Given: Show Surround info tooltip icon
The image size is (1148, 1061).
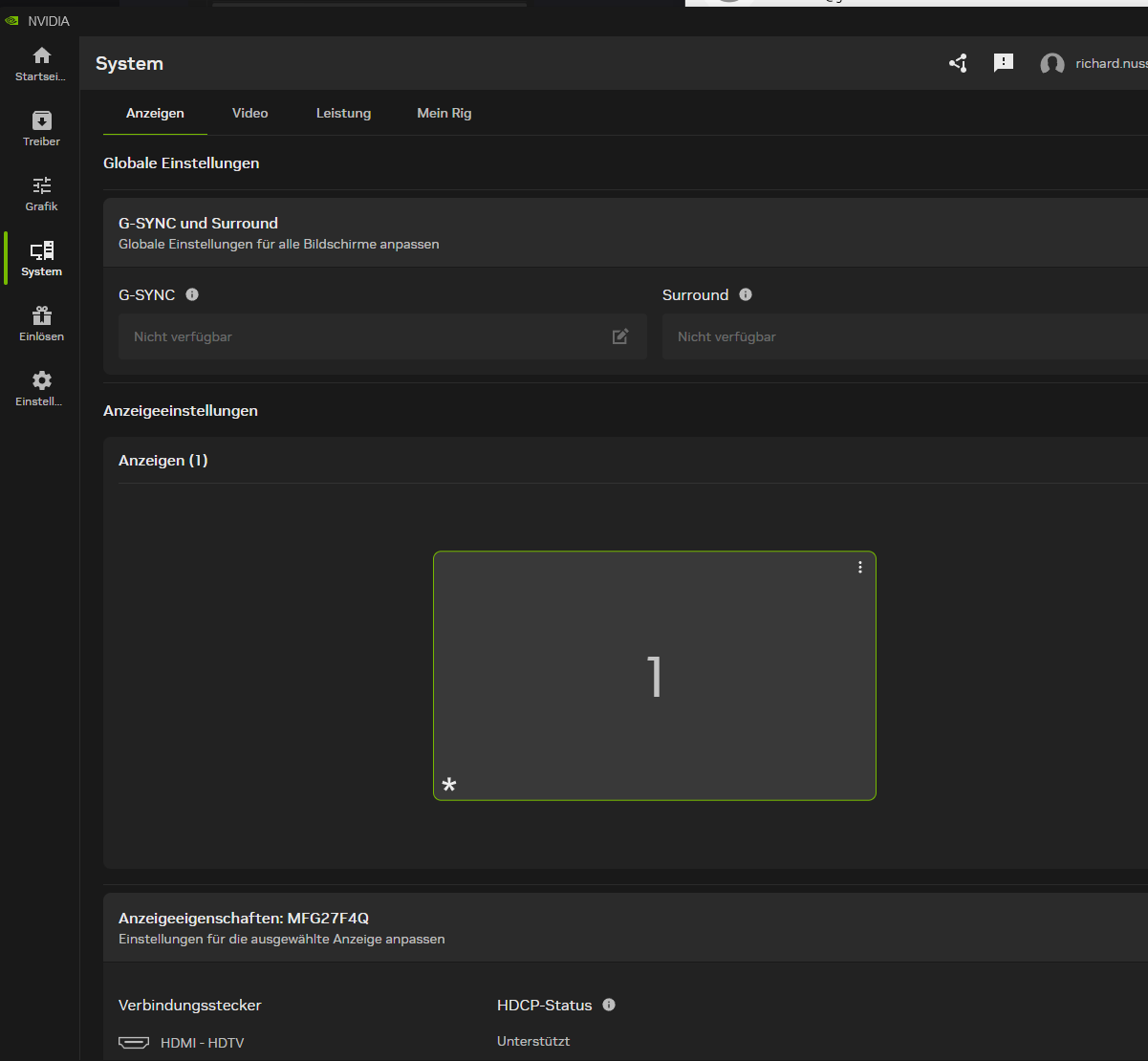Looking at the screenshot, I should click(x=746, y=294).
